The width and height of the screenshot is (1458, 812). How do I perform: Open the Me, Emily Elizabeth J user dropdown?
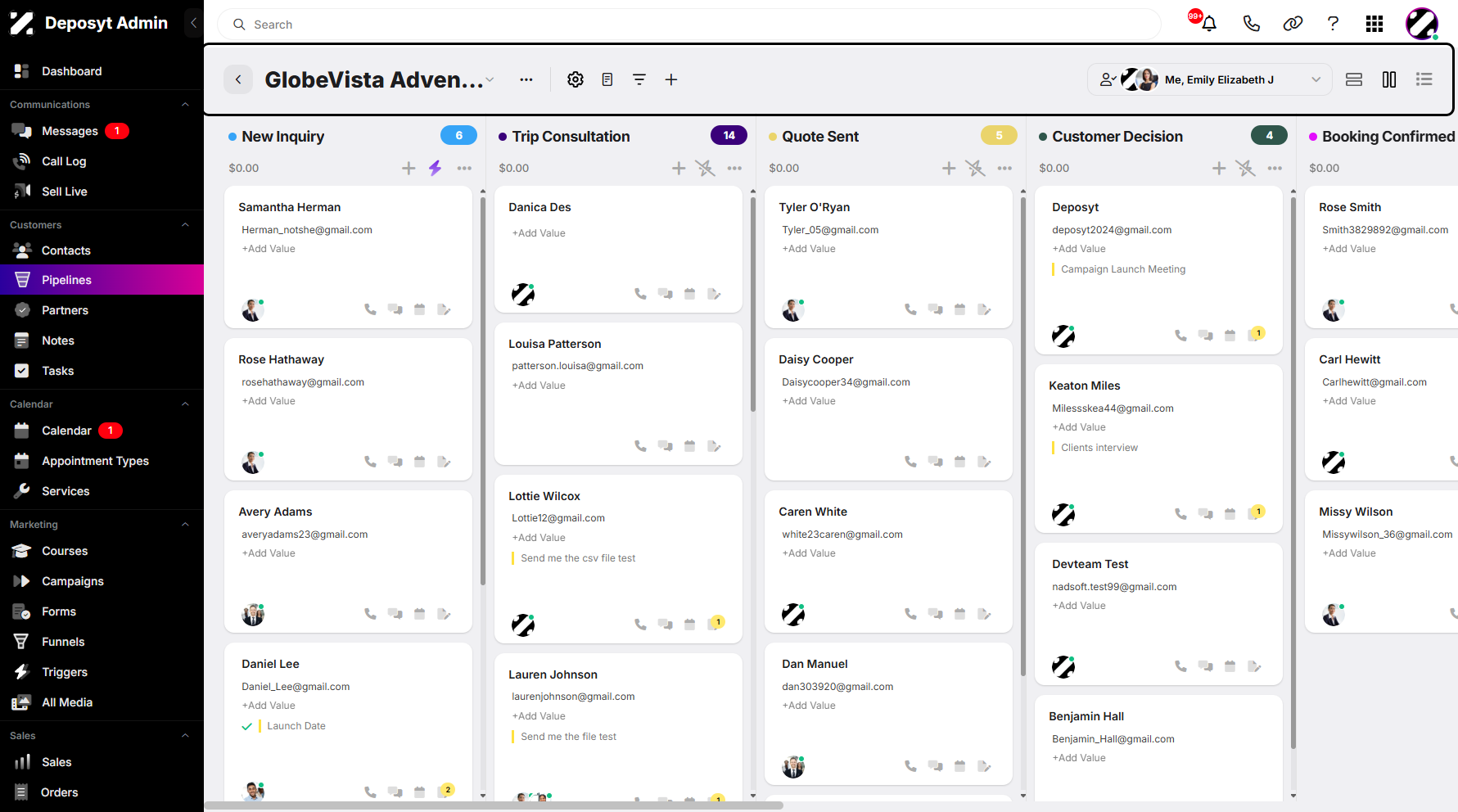pyautogui.click(x=1210, y=79)
